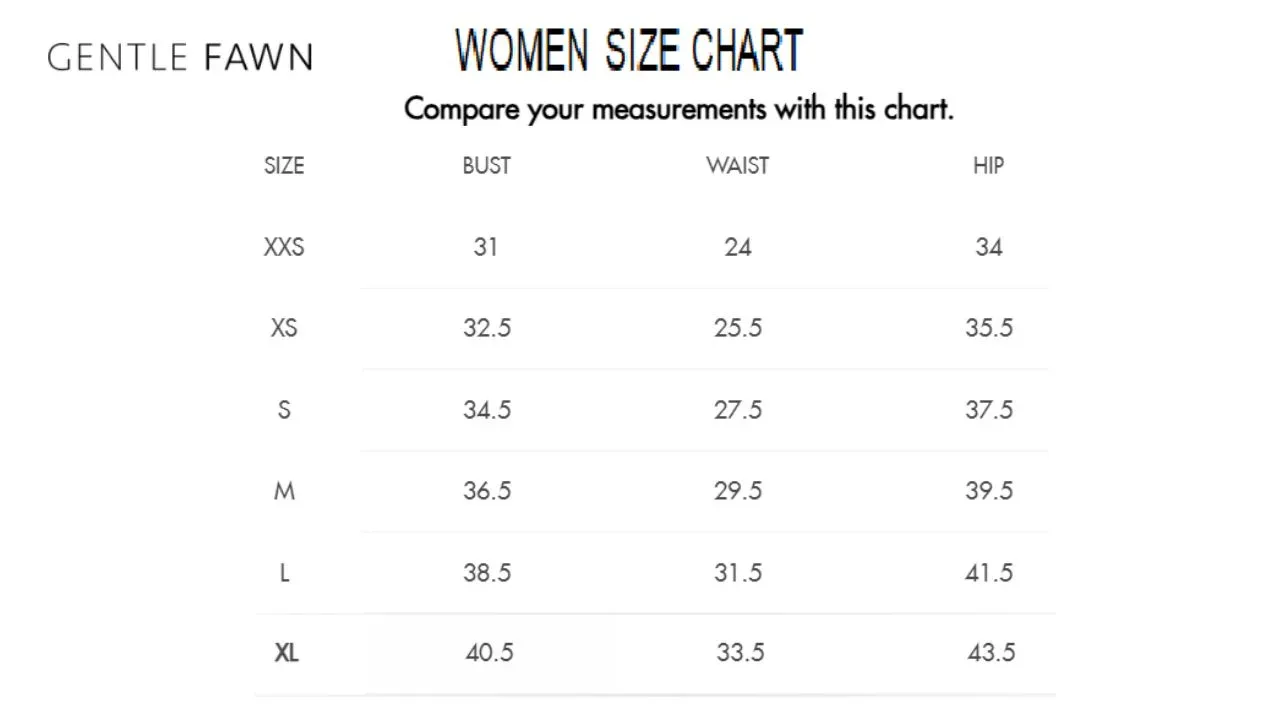Click the M size row label
Image resolution: width=1280 pixels, height=720 pixels.
click(x=284, y=491)
